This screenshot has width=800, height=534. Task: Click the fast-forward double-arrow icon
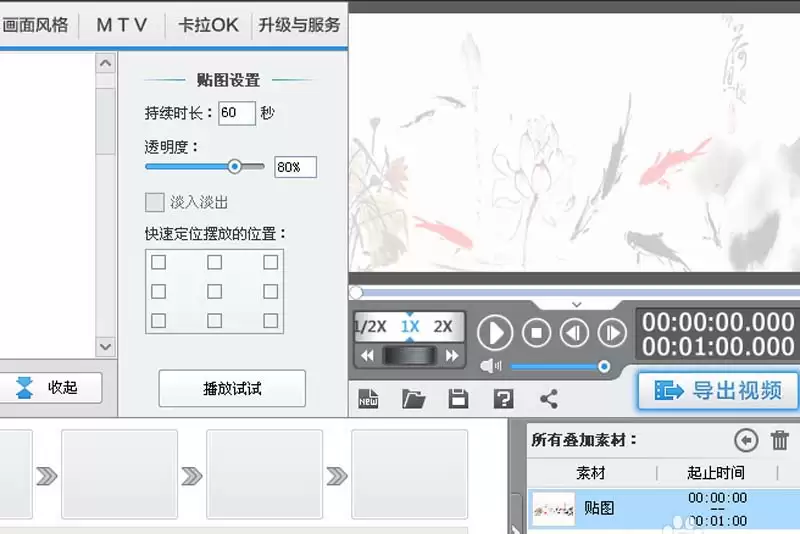pos(452,355)
